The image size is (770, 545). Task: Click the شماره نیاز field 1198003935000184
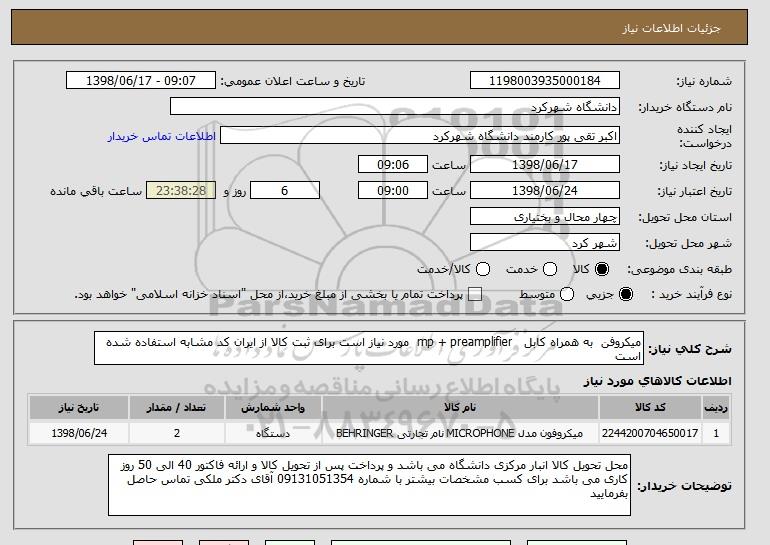545,81
